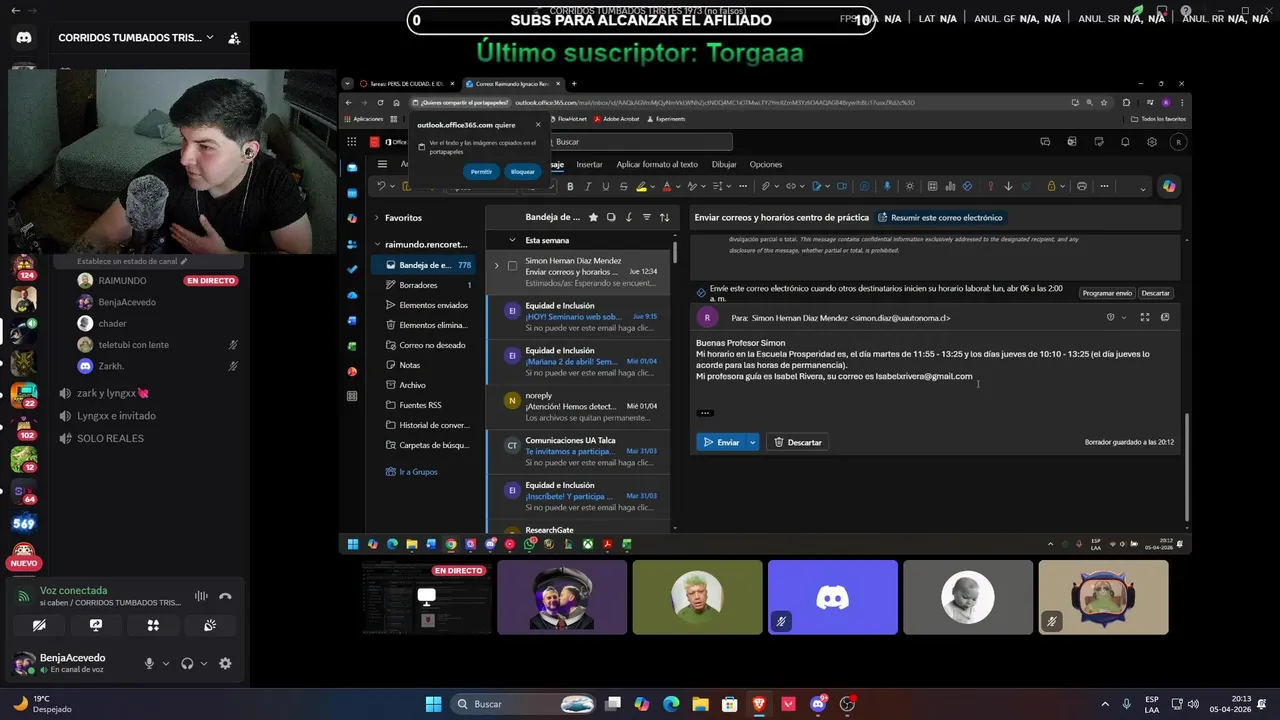Open OneDrive in Outlook left rail
Screen dimensions: 1280x720
[x=352, y=295]
